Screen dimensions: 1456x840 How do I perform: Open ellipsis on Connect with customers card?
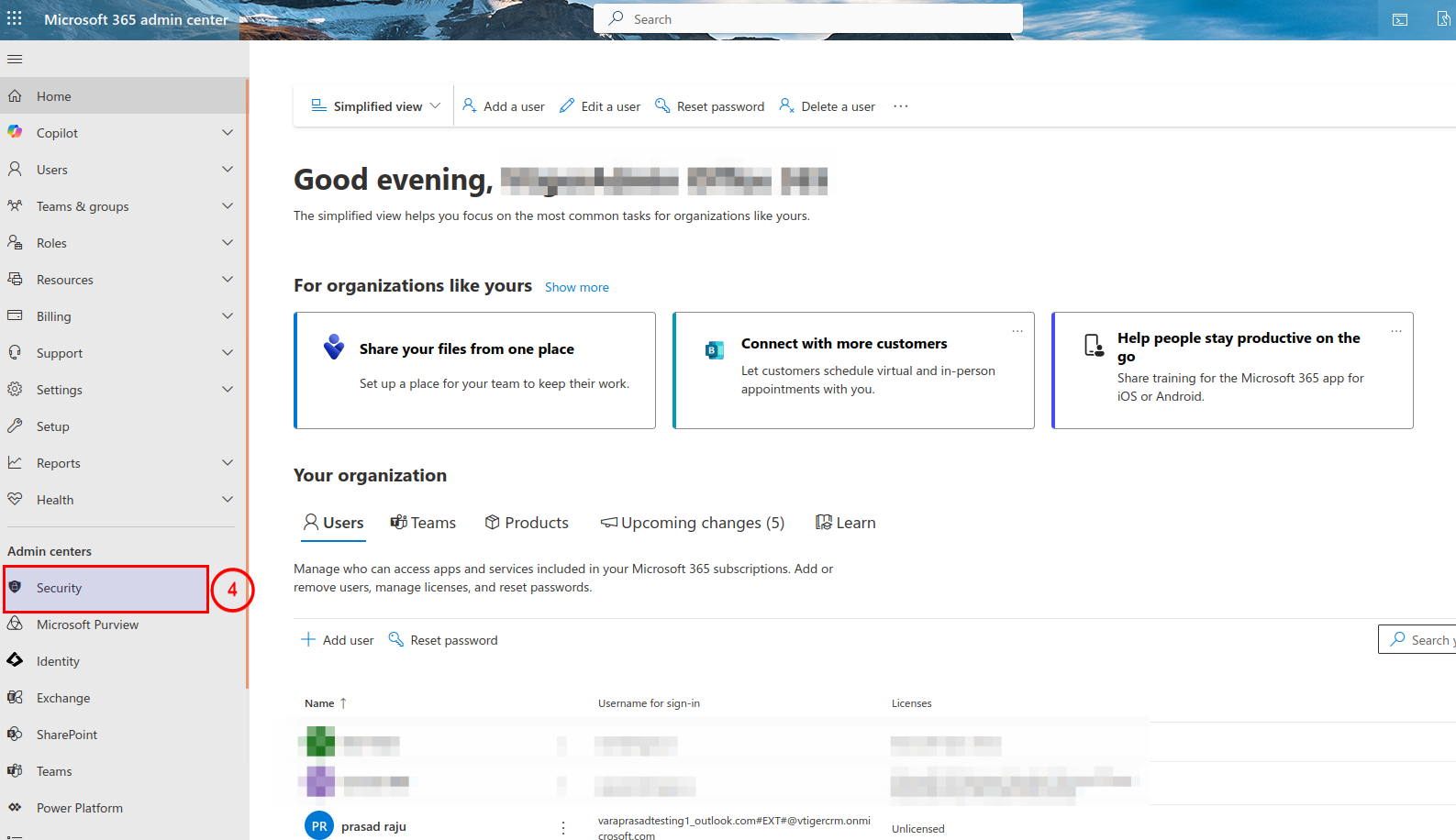click(x=1017, y=331)
